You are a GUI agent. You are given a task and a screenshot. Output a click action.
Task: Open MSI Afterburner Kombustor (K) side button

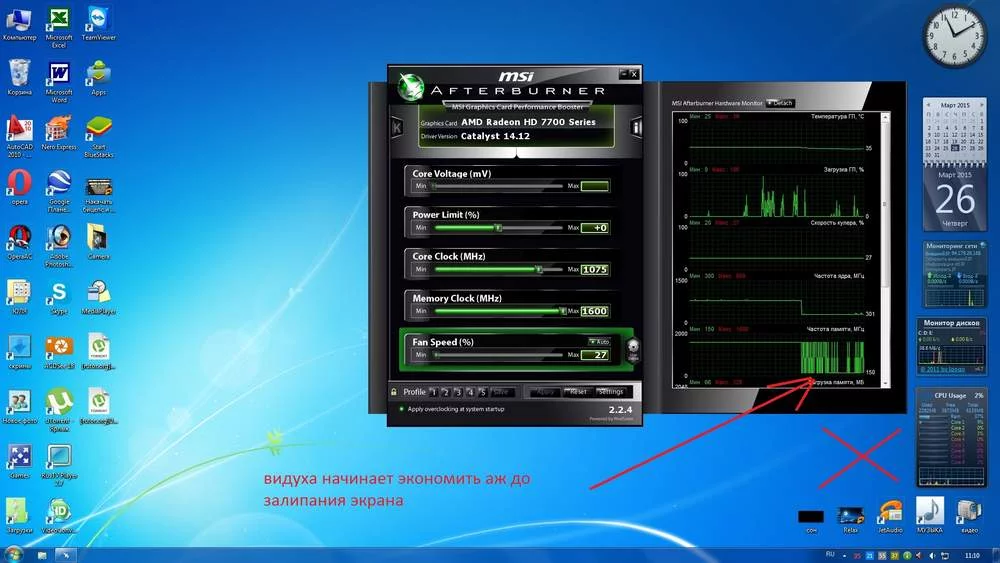pyautogui.click(x=397, y=128)
